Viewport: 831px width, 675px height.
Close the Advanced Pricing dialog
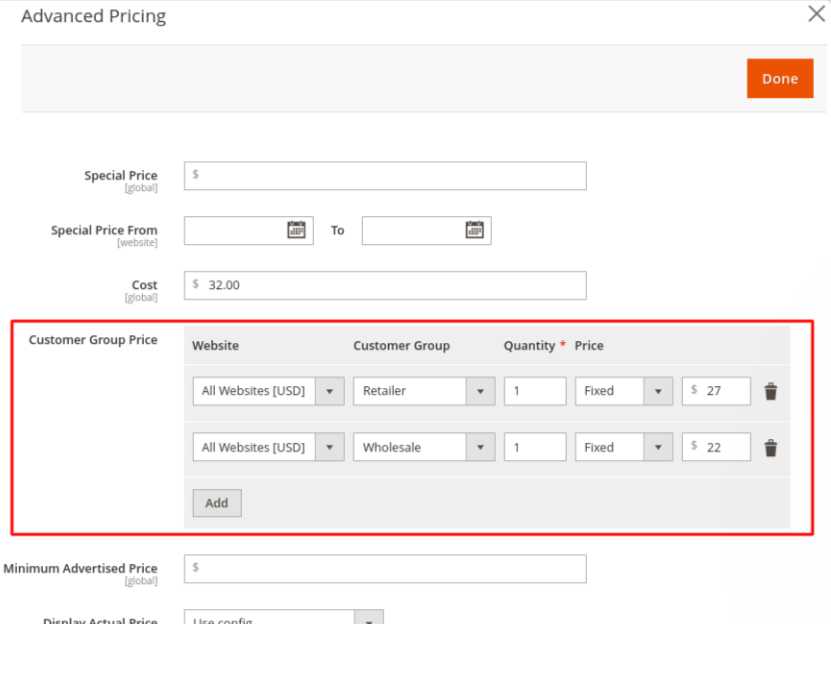pyautogui.click(x=816, y=14)
